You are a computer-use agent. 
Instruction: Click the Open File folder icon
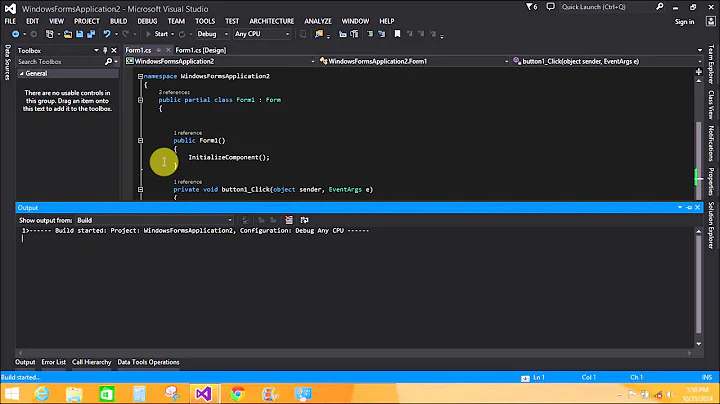click(x=68, y=34)
